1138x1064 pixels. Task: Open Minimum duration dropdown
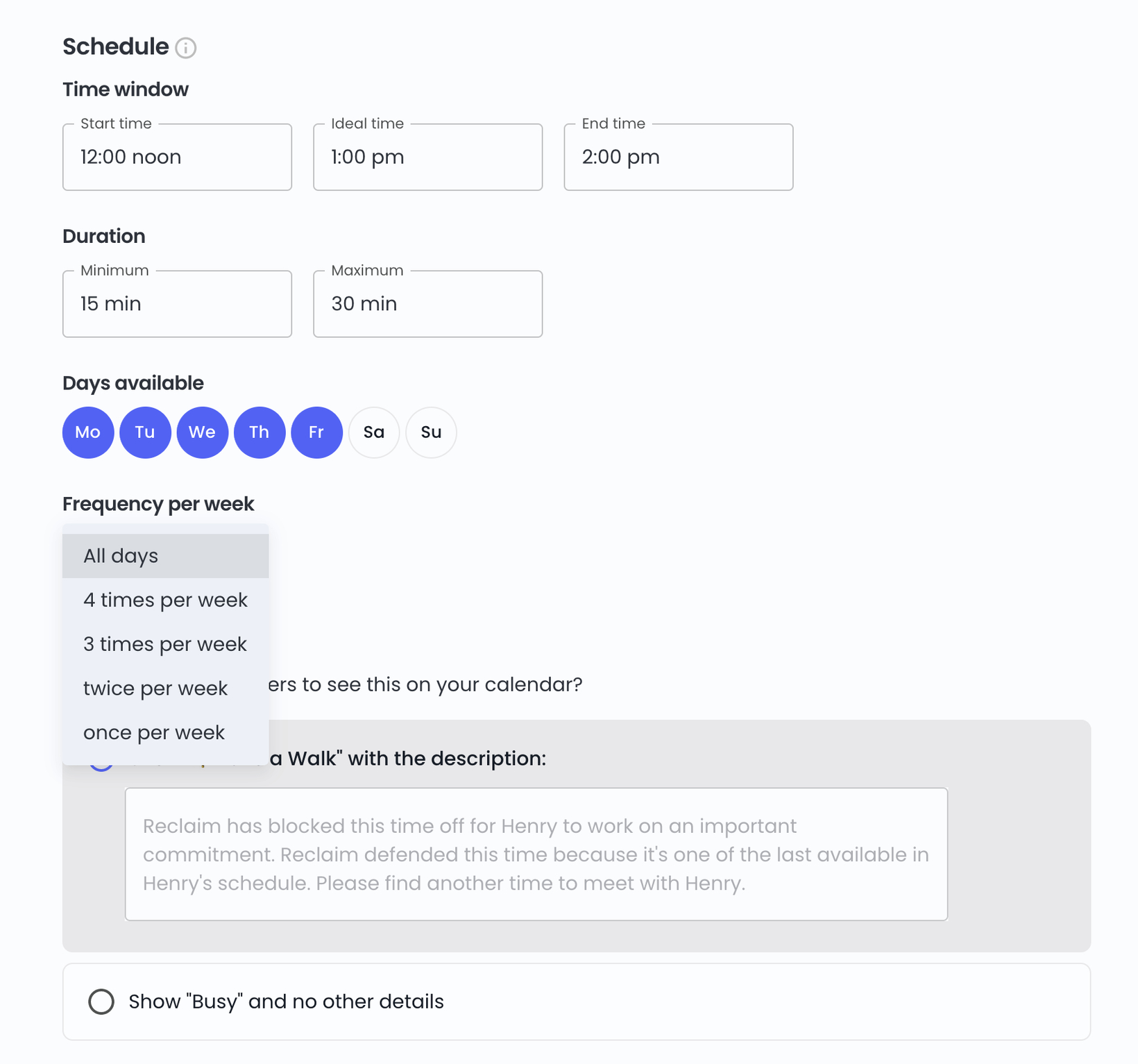[177, 304]
